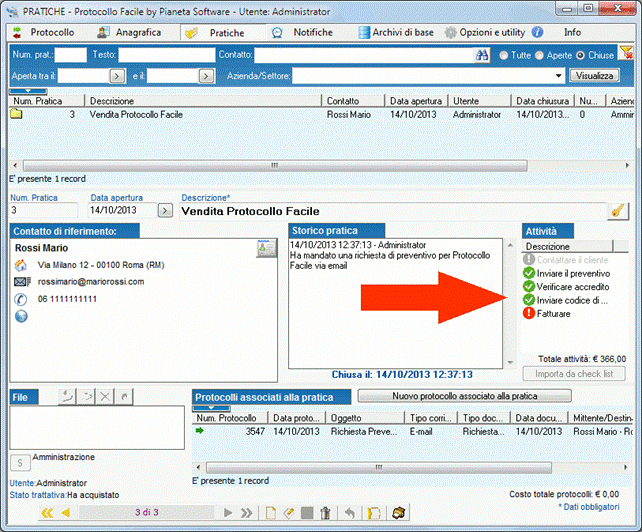The image size is (642, 532).
Task: Click the second icon in File panel toolbar
Action: pyautogui.click(x=87, y=396)
